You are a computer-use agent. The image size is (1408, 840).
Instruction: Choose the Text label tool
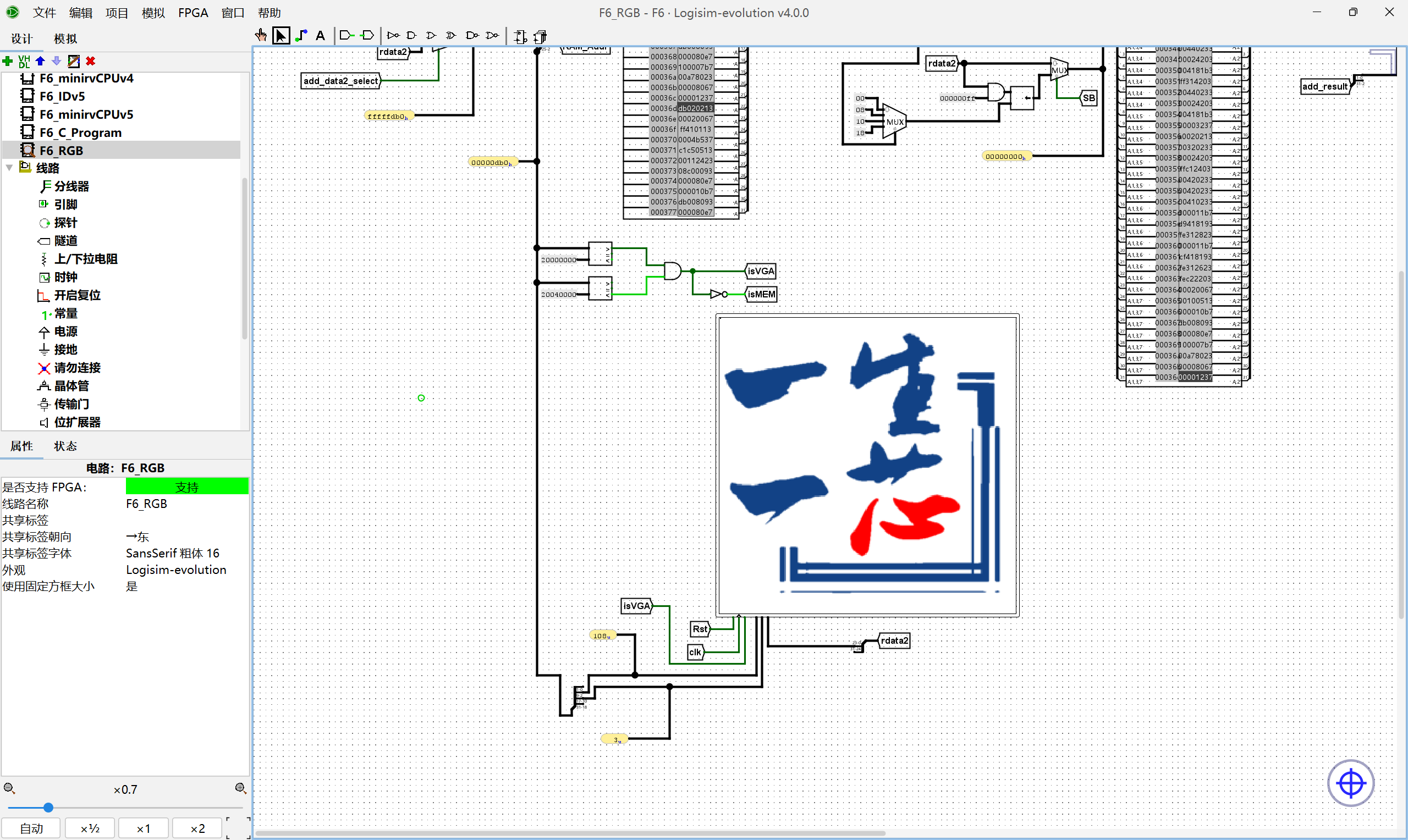321,36
